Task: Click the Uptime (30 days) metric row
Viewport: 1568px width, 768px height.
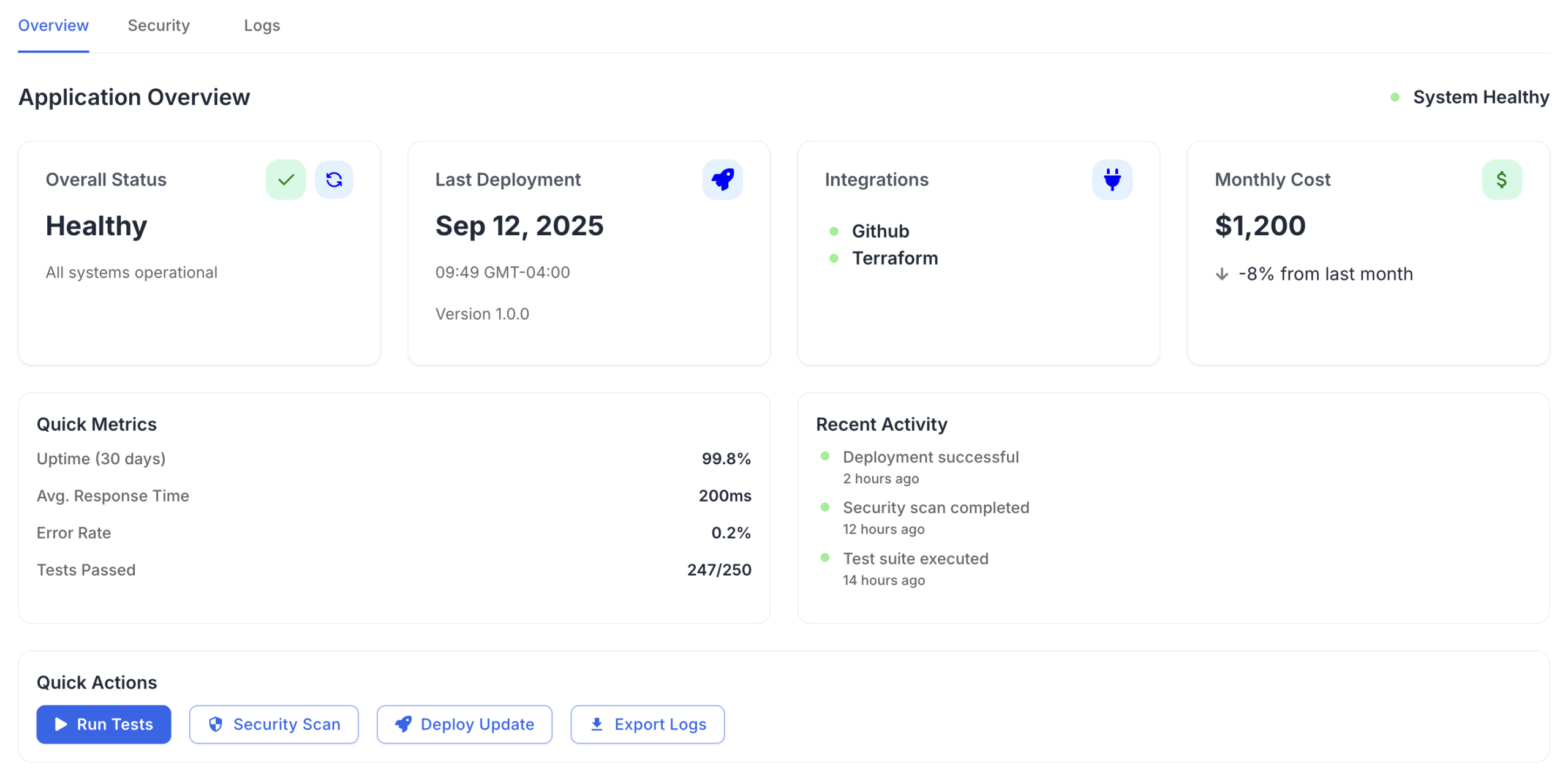Action: [393, 459]
